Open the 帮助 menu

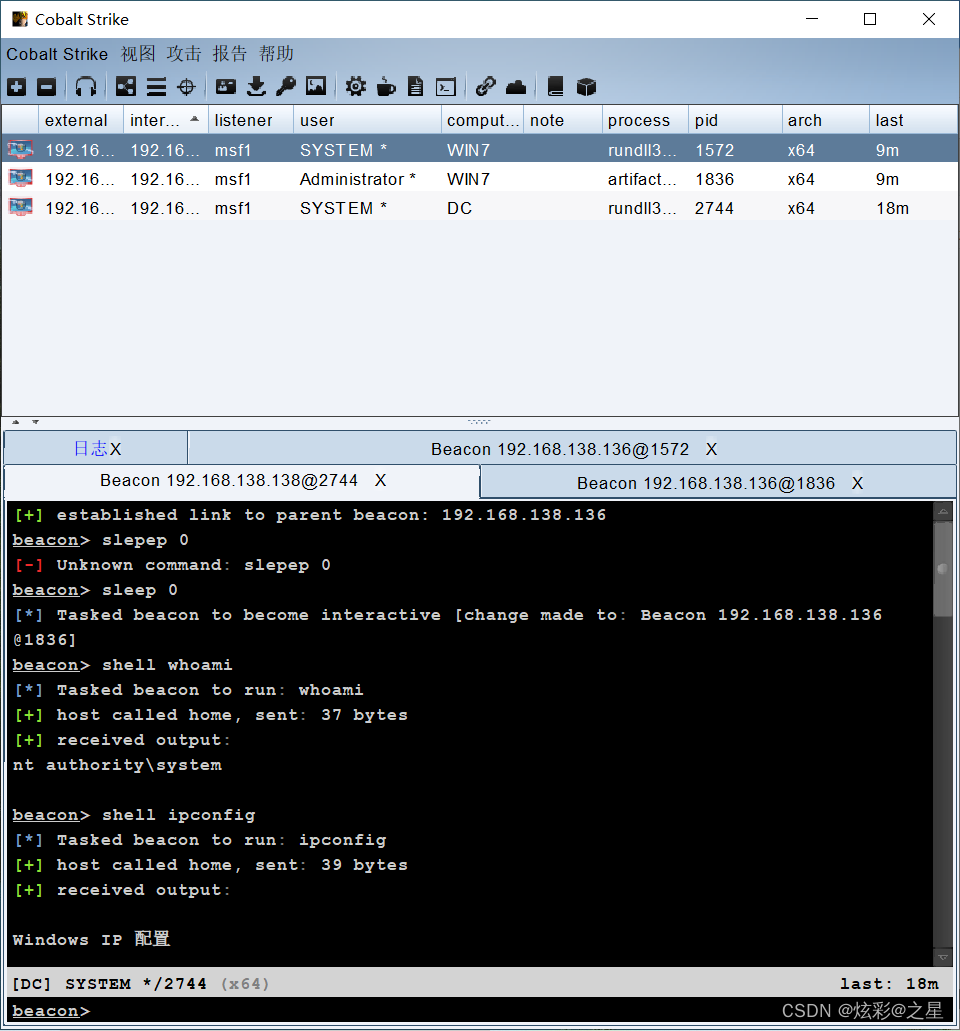click(x=276, y=54)
